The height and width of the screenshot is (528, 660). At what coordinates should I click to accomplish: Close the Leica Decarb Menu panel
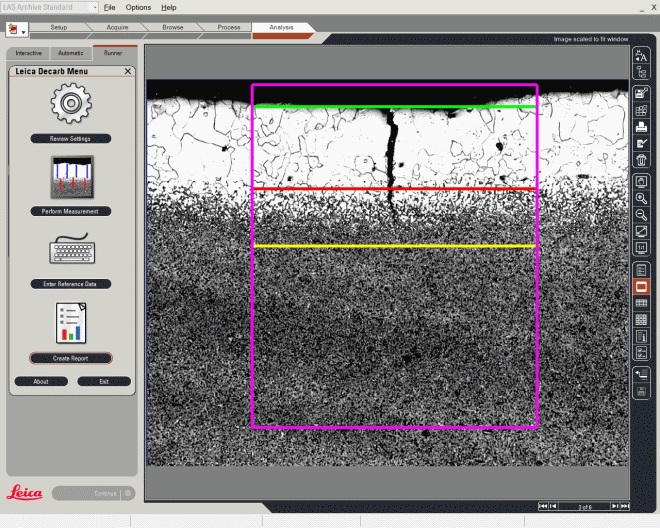pyautogui.click(x=127, y=72)
